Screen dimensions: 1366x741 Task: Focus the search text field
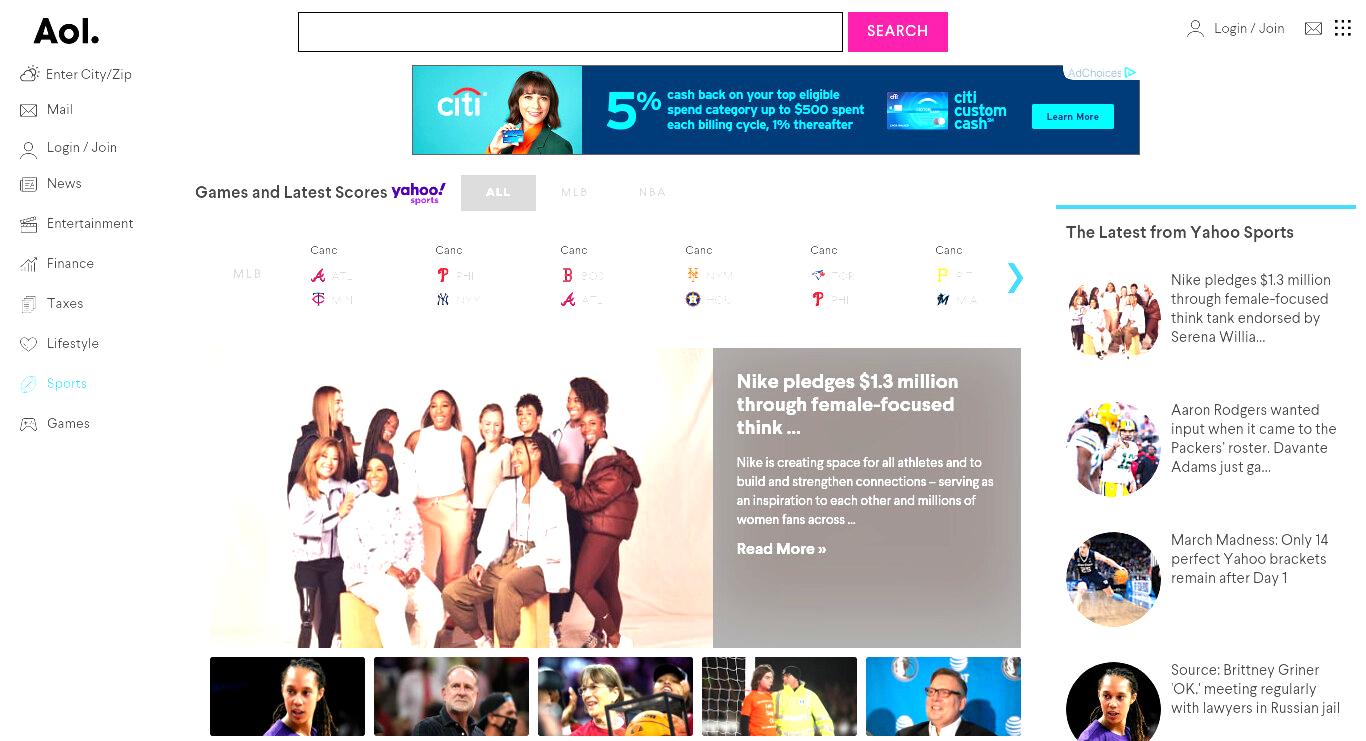[570, 32]
